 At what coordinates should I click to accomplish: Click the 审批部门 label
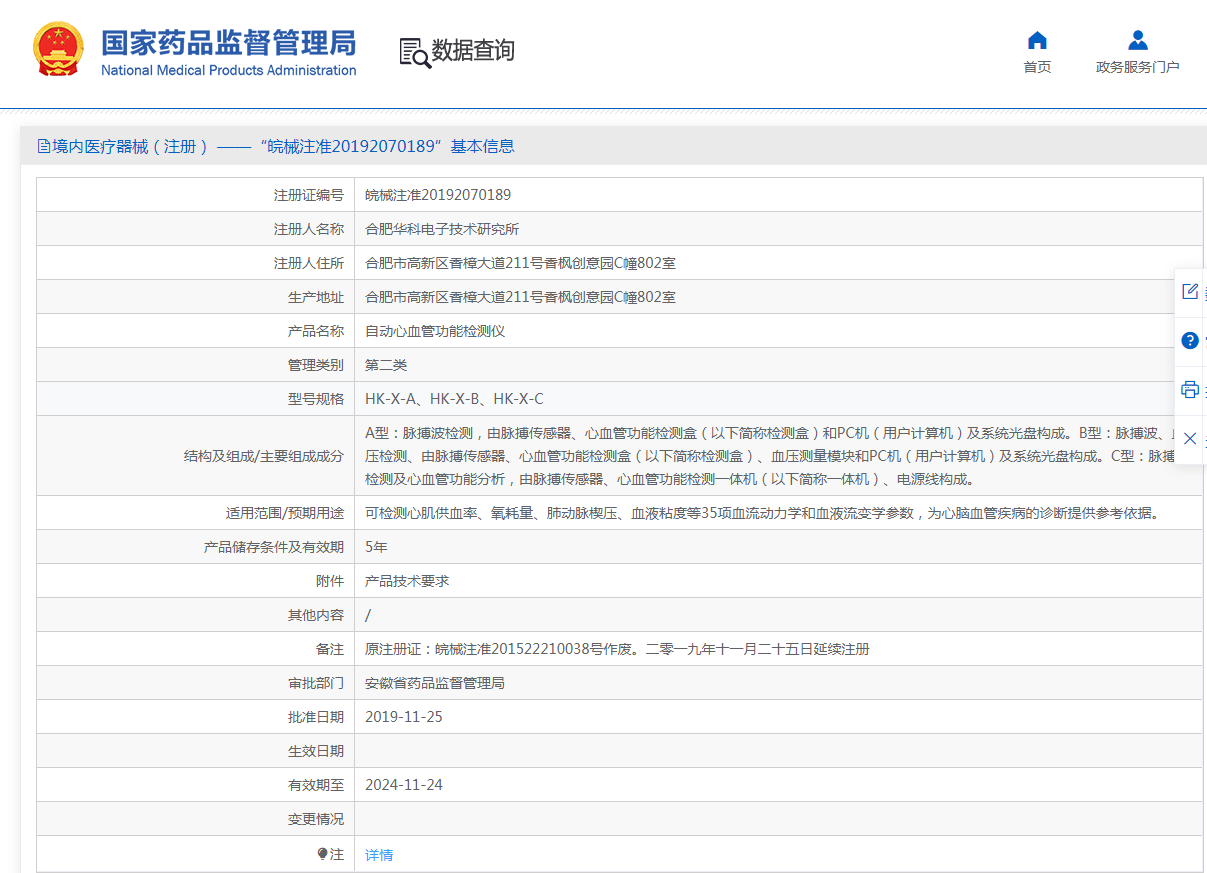point(316,683)
